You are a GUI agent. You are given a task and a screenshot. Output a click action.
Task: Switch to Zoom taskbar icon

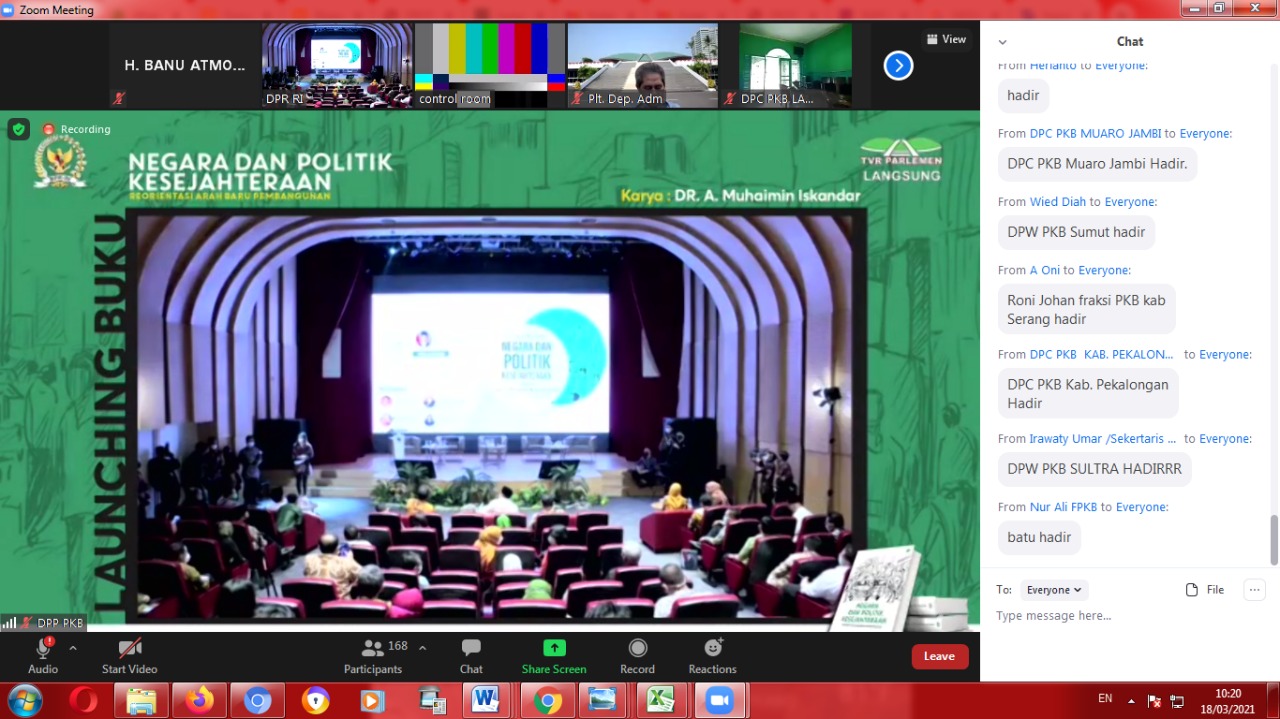719,700
